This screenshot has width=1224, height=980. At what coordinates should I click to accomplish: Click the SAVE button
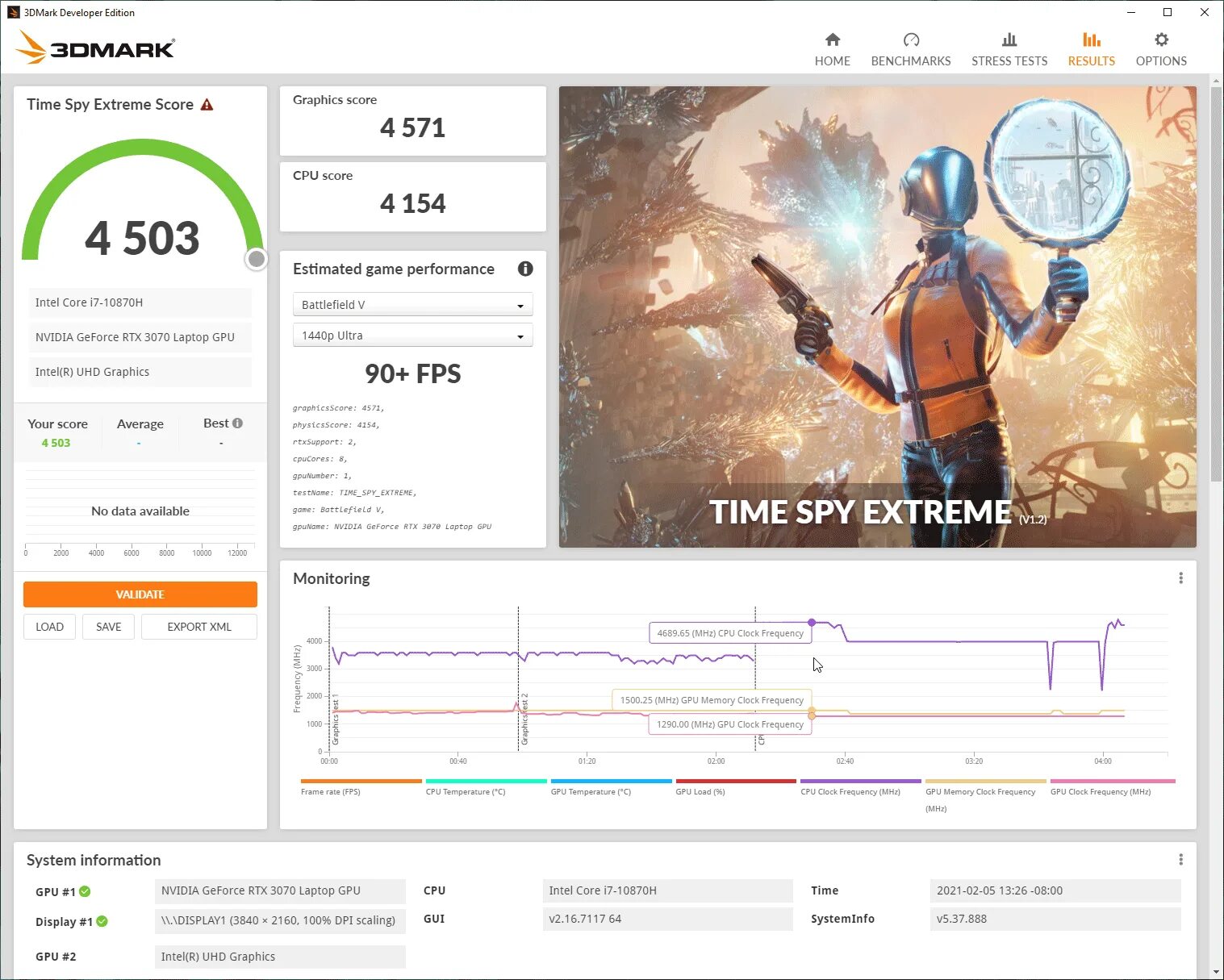click(109, 627)
